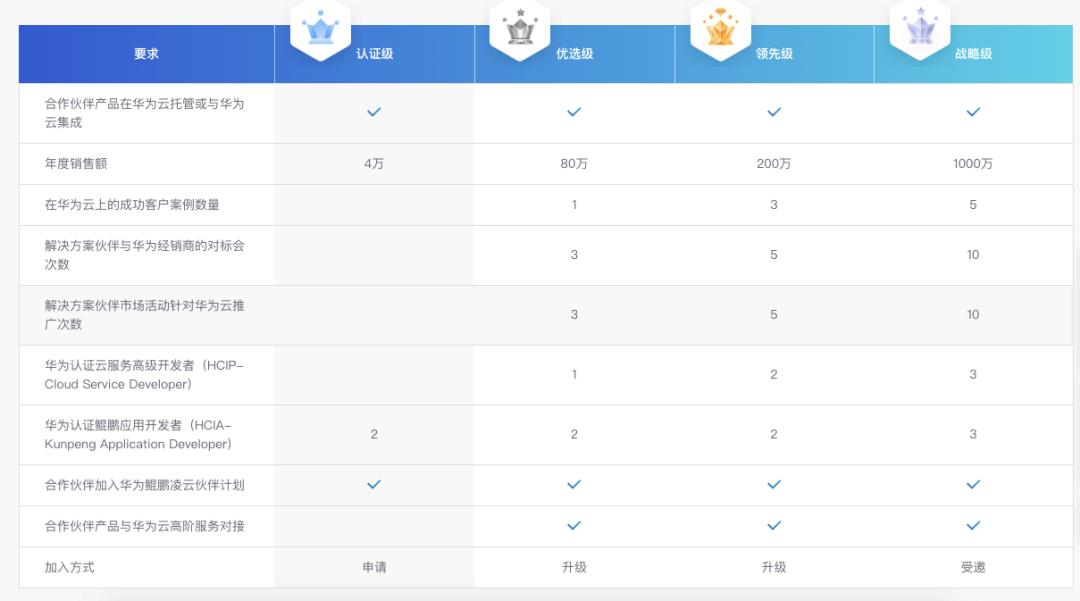
Task: Click 领先级 value 2 in HCIP-Cloud row
Action: [774, 375]
